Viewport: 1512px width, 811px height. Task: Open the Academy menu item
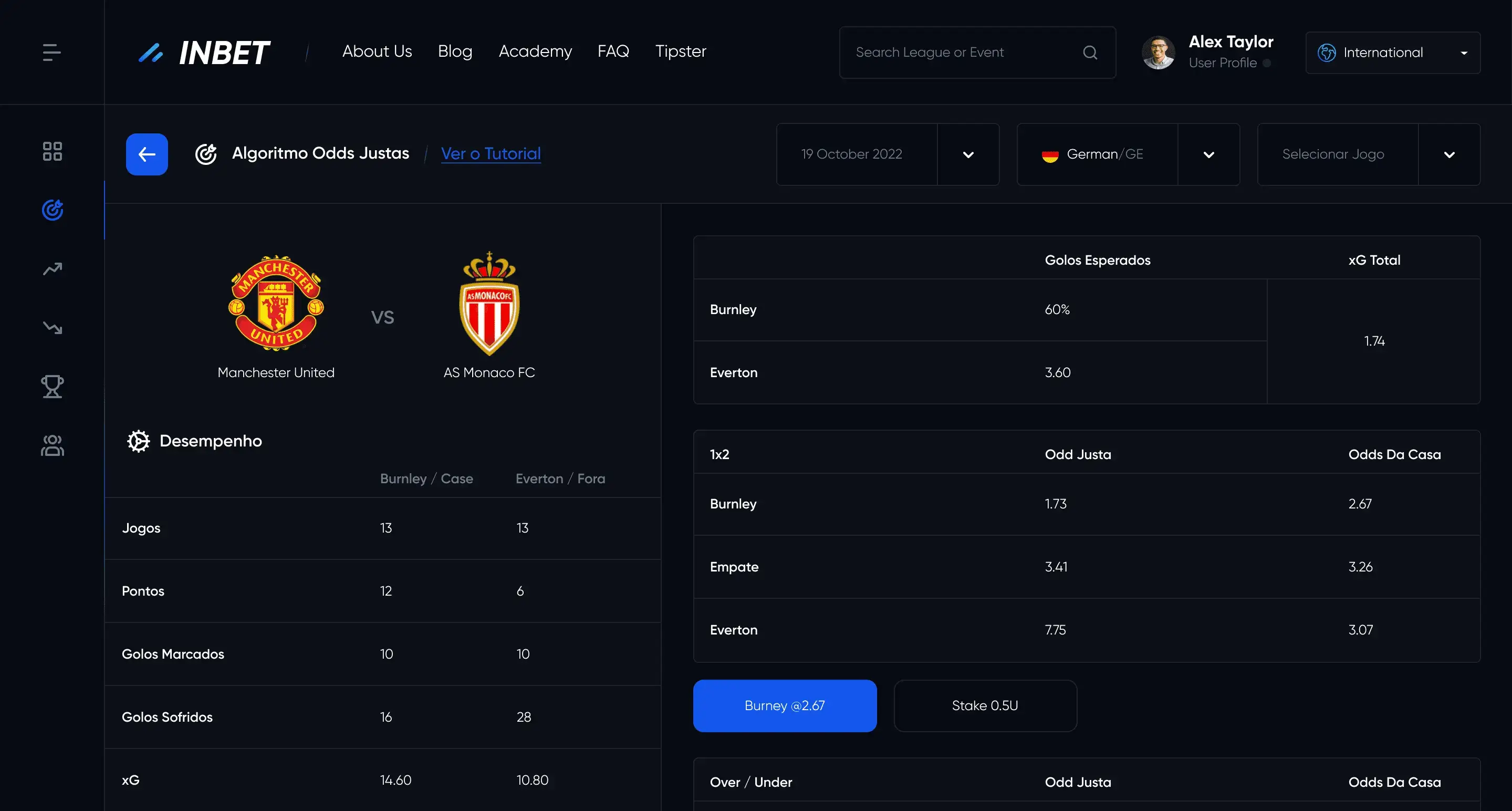point(535,51)
